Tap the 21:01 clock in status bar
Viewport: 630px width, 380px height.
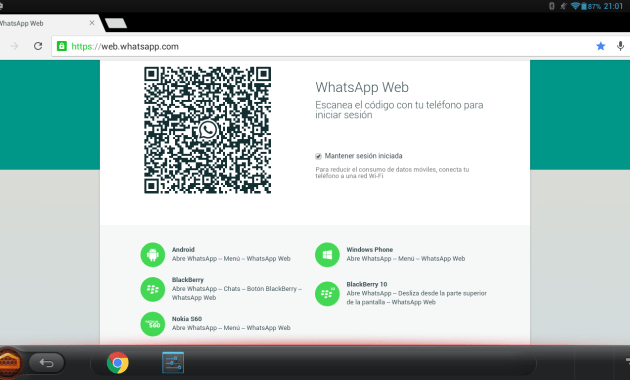pos(613,6)
